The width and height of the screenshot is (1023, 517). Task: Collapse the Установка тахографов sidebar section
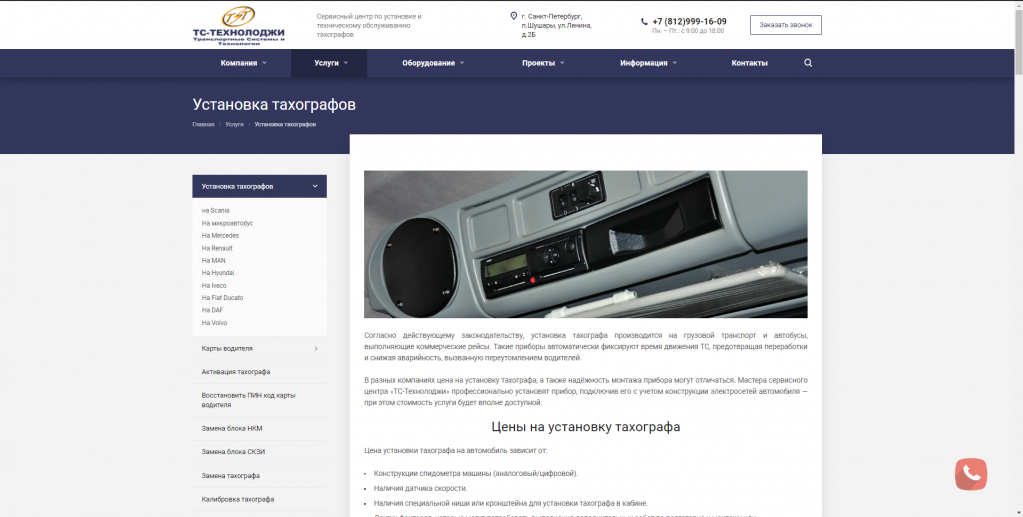pyautogui.click(x=315, y=186)
